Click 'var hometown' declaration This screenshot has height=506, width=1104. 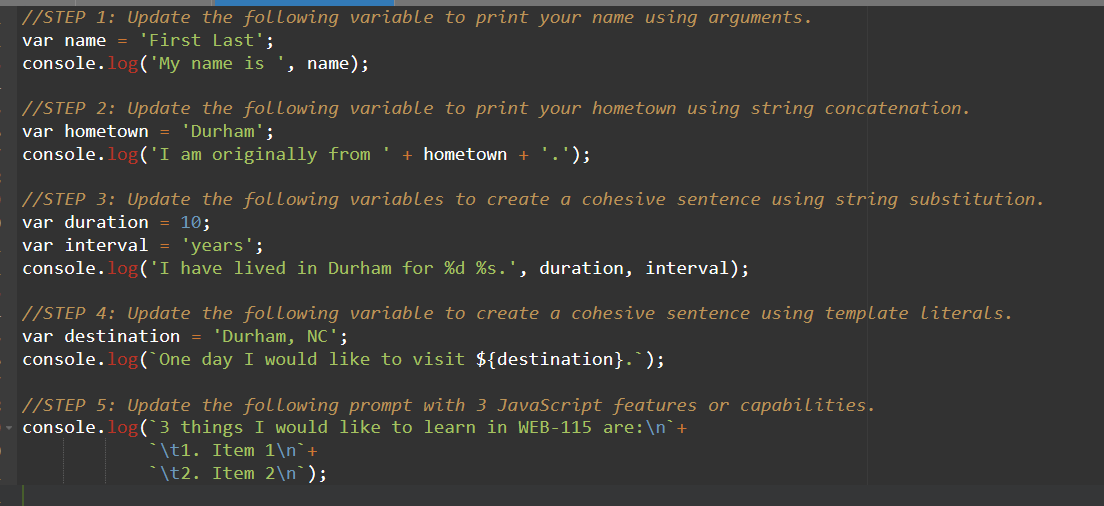(85, 132)
